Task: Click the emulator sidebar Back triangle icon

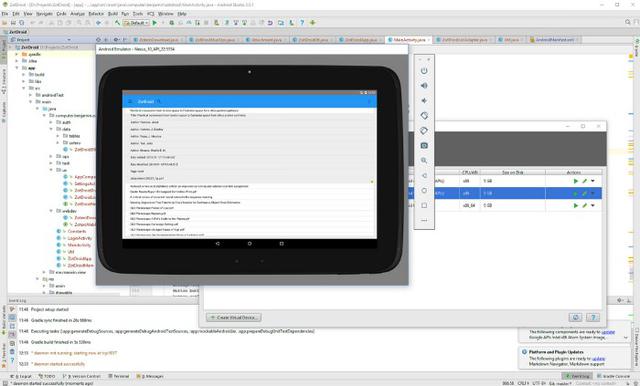Action: [x=424, y=175]
